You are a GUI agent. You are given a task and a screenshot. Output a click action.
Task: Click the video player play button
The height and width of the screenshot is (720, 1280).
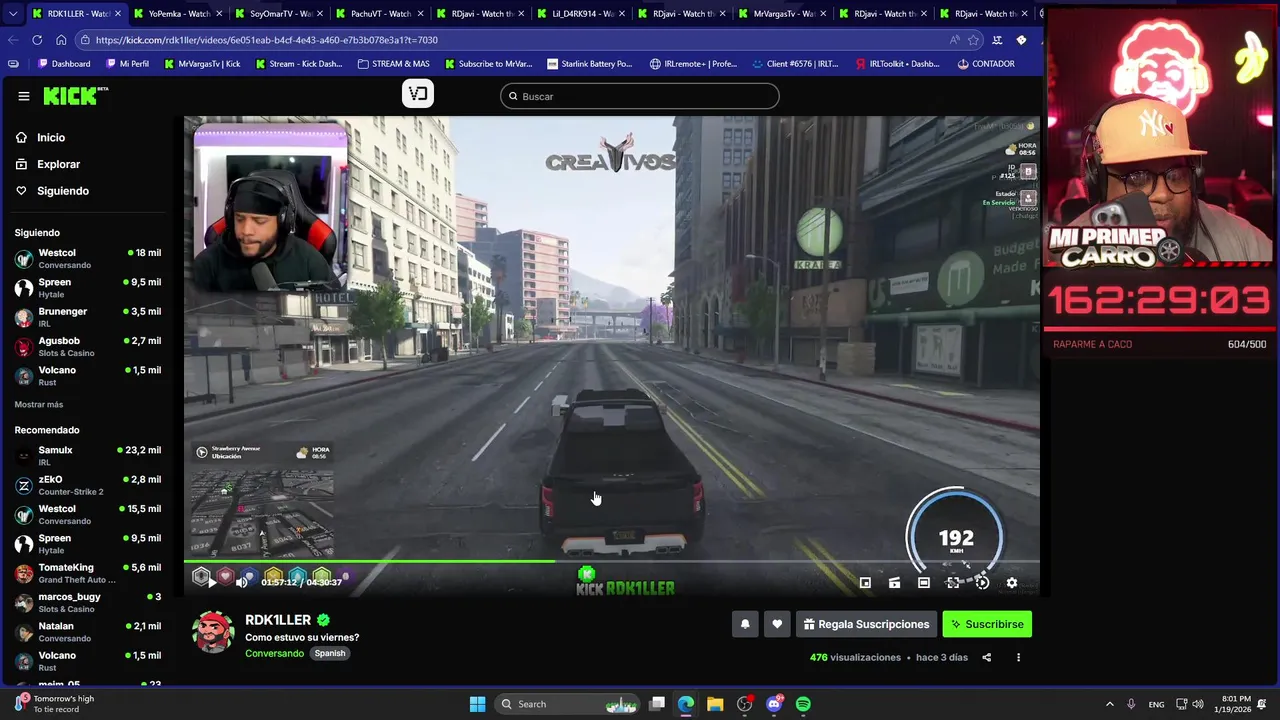(212, 581)
